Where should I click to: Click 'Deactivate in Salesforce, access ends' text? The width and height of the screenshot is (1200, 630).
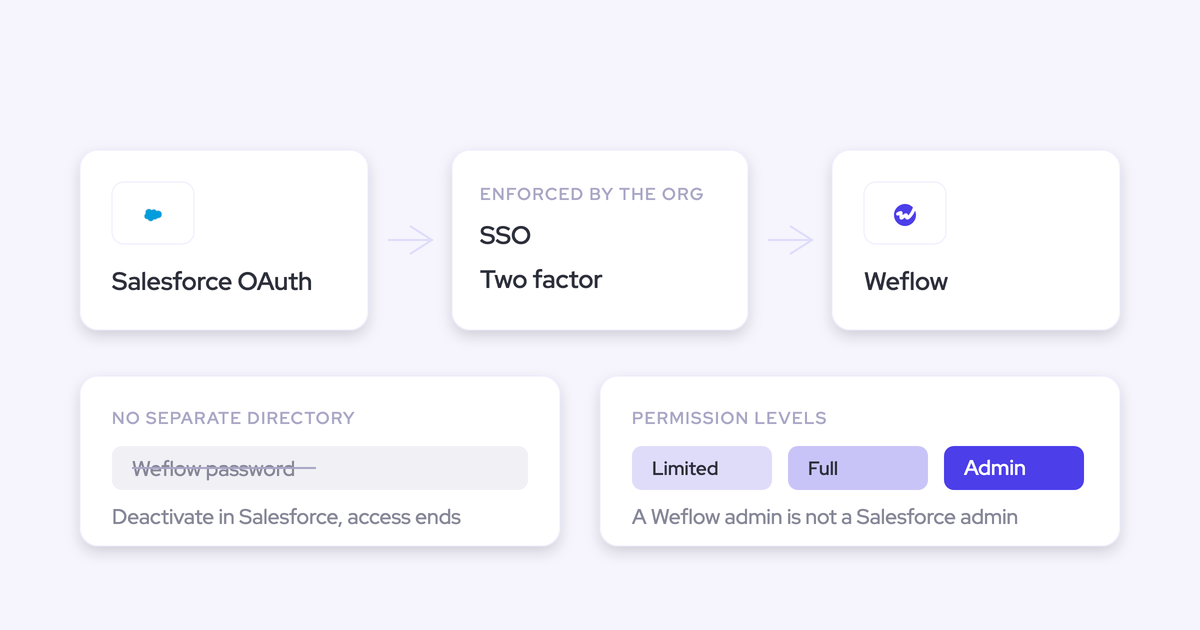[x=286, y=518]
